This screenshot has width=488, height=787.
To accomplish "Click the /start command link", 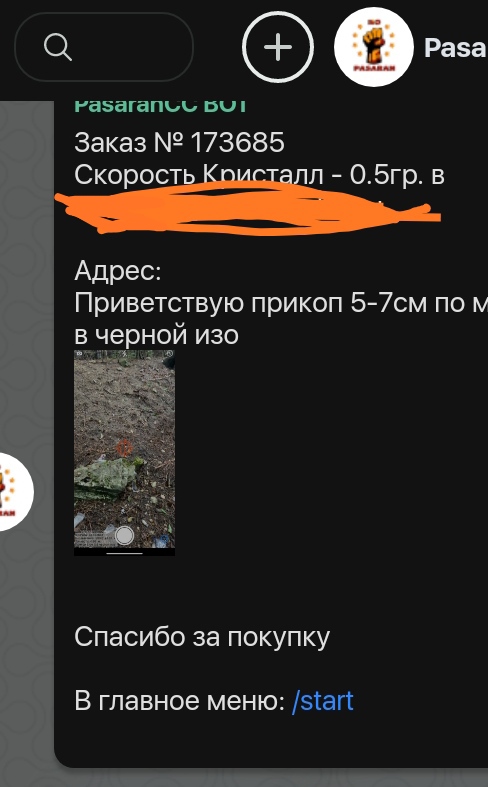I will [x=323, y=701].
